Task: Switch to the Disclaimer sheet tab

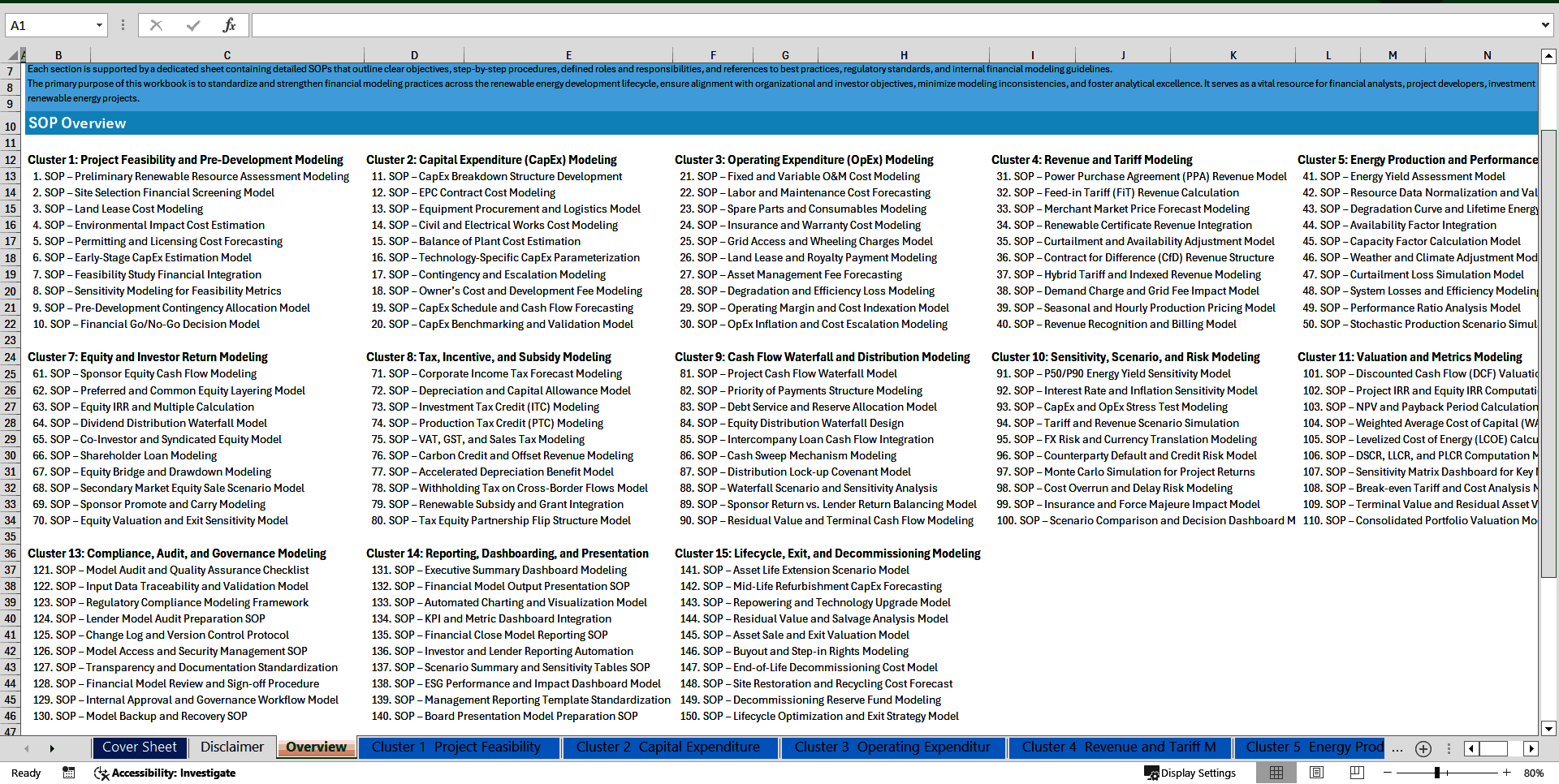Action: (231, 747)
